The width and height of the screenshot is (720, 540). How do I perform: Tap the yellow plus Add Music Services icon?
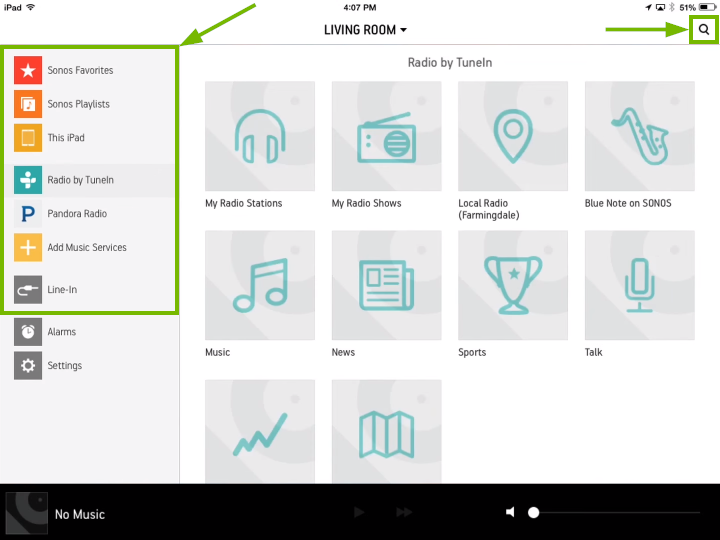point(28,248)
